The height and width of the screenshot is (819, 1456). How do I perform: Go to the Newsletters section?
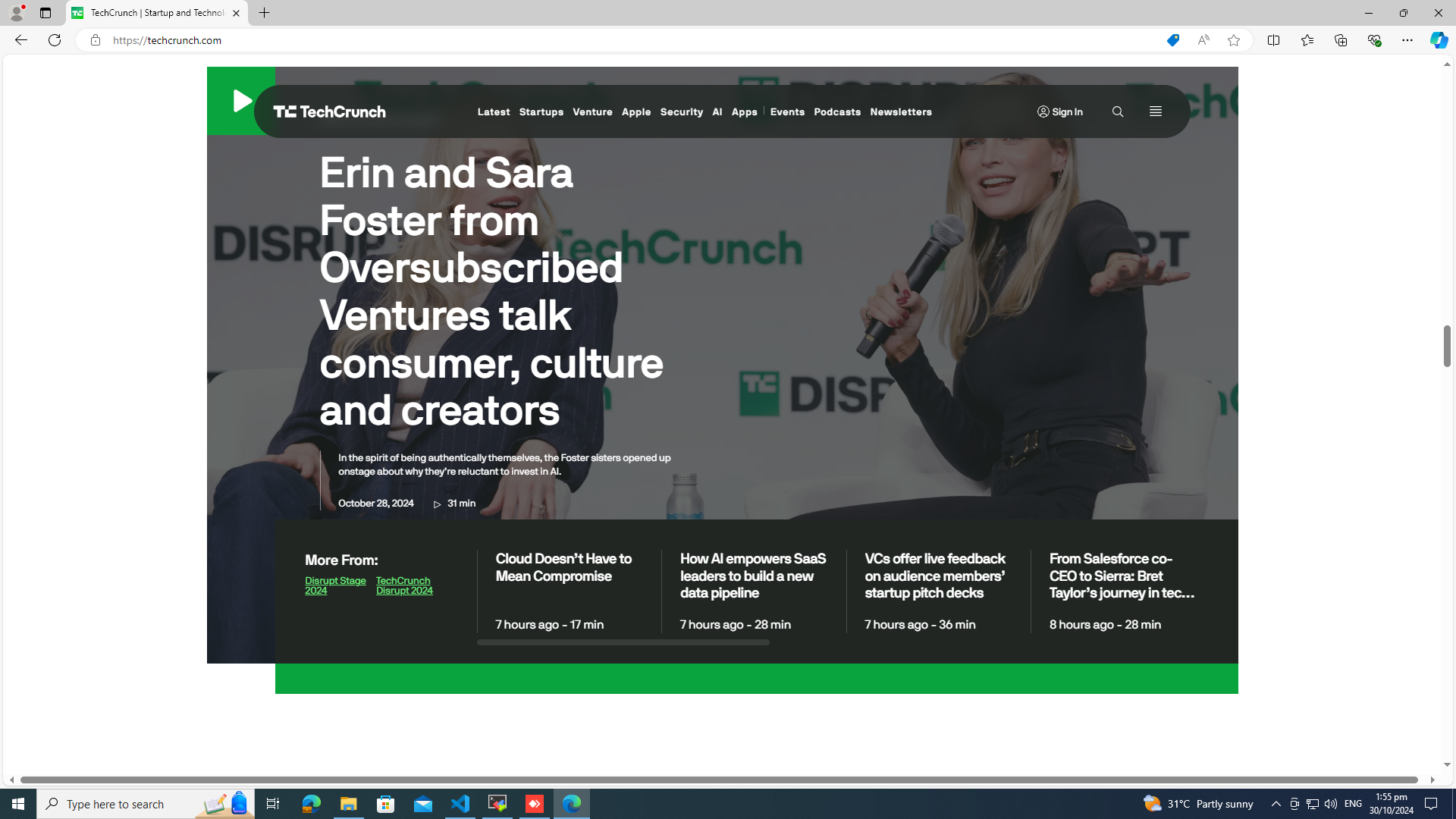pos(900,111)
